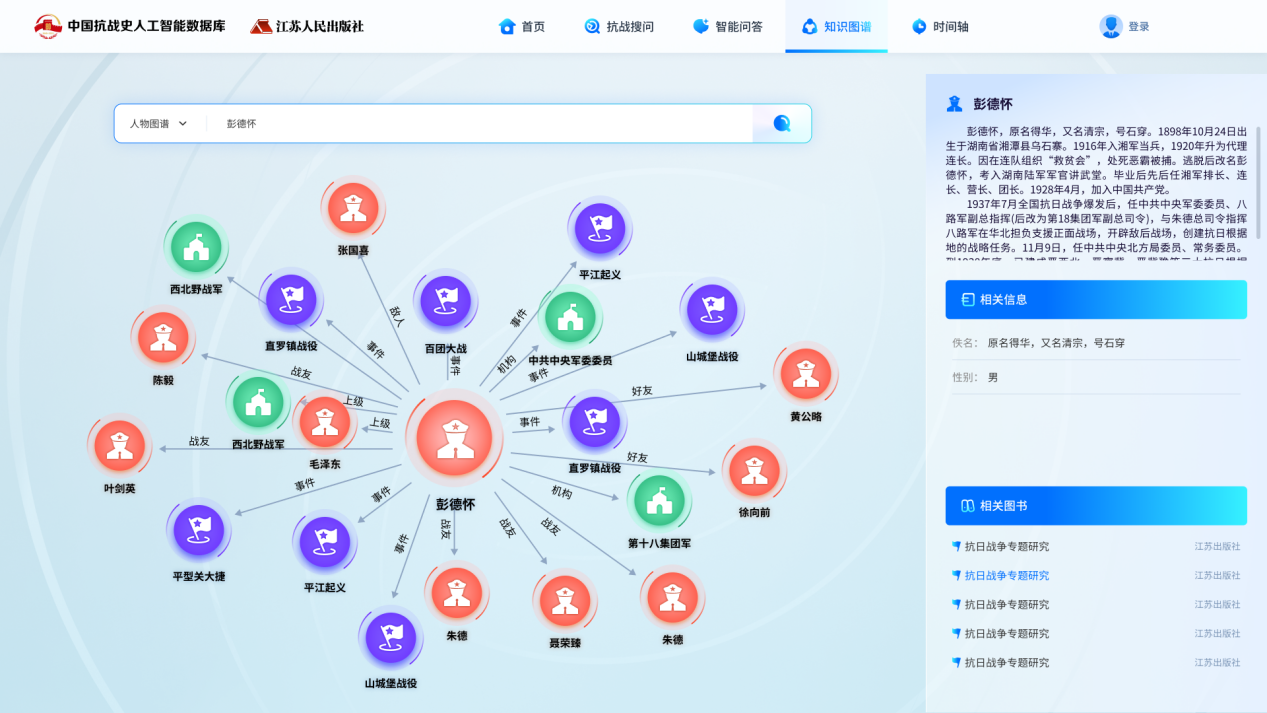Click the user avatar icon beside 登录

pos(1110,27)
